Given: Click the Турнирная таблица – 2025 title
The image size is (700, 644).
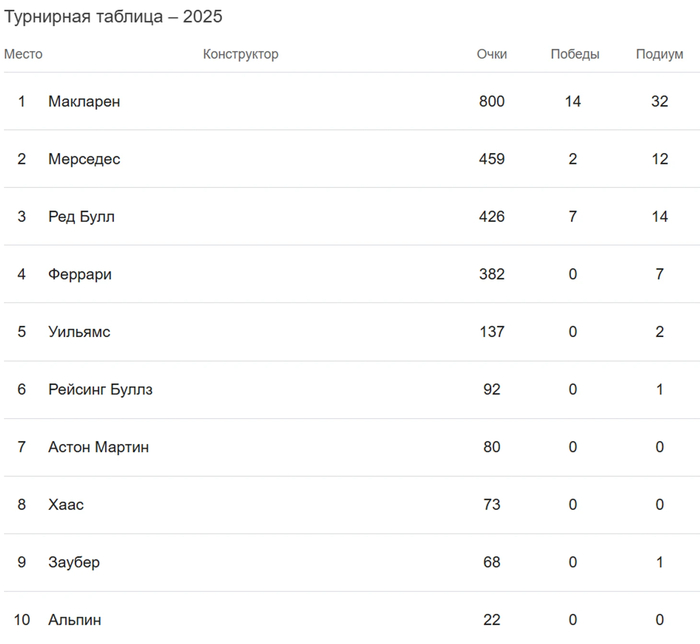Looking at the screenshot, I should (x=114, y=17).
